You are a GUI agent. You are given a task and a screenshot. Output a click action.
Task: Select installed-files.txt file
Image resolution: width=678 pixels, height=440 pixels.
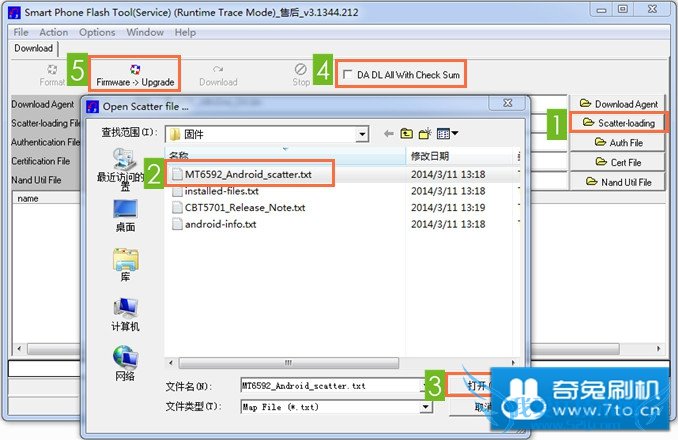coord(221,191)
